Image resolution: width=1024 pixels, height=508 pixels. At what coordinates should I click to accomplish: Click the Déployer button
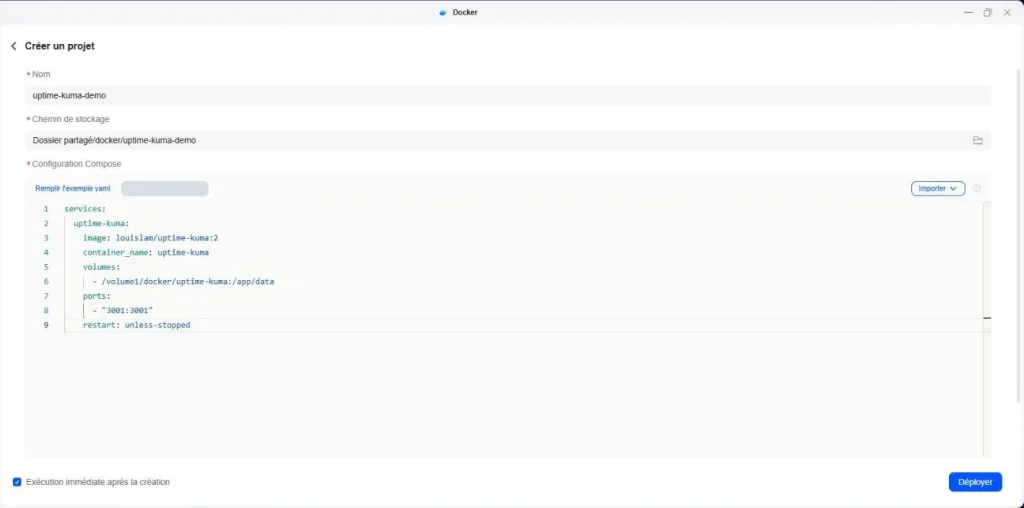pyautogui.click(x=975, y=482)
